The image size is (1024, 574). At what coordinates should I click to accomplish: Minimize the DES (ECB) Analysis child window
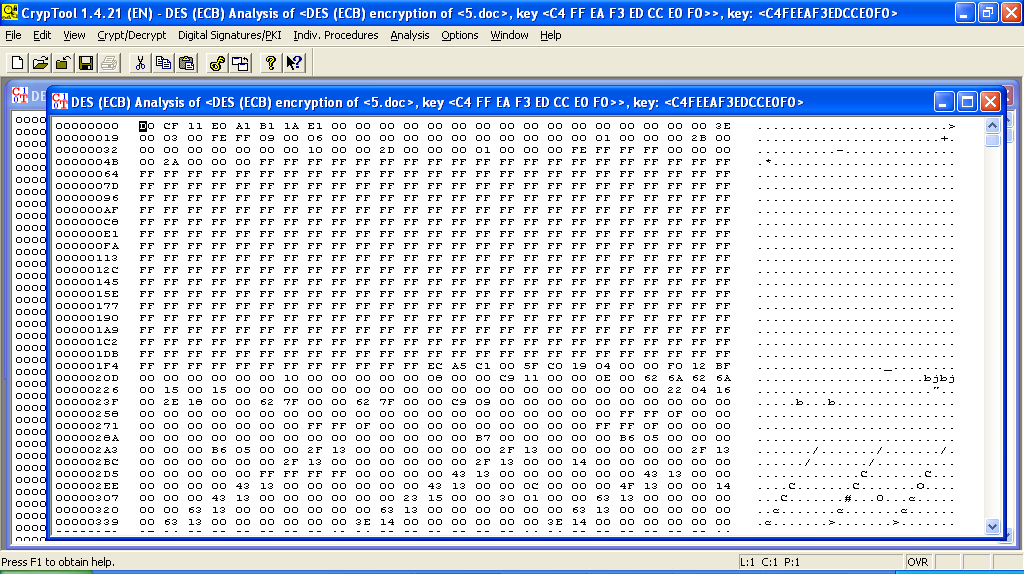pos(944,101)
